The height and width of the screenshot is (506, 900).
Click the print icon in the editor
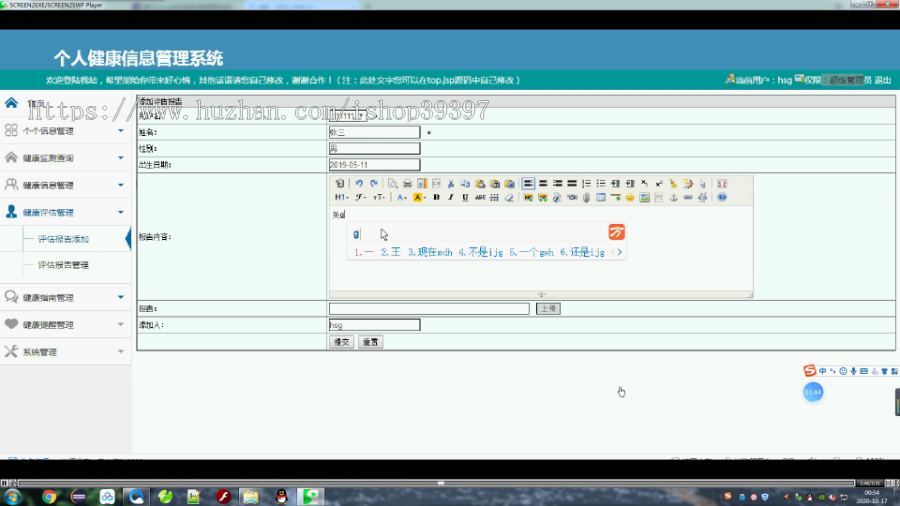[x=407, y=184]
